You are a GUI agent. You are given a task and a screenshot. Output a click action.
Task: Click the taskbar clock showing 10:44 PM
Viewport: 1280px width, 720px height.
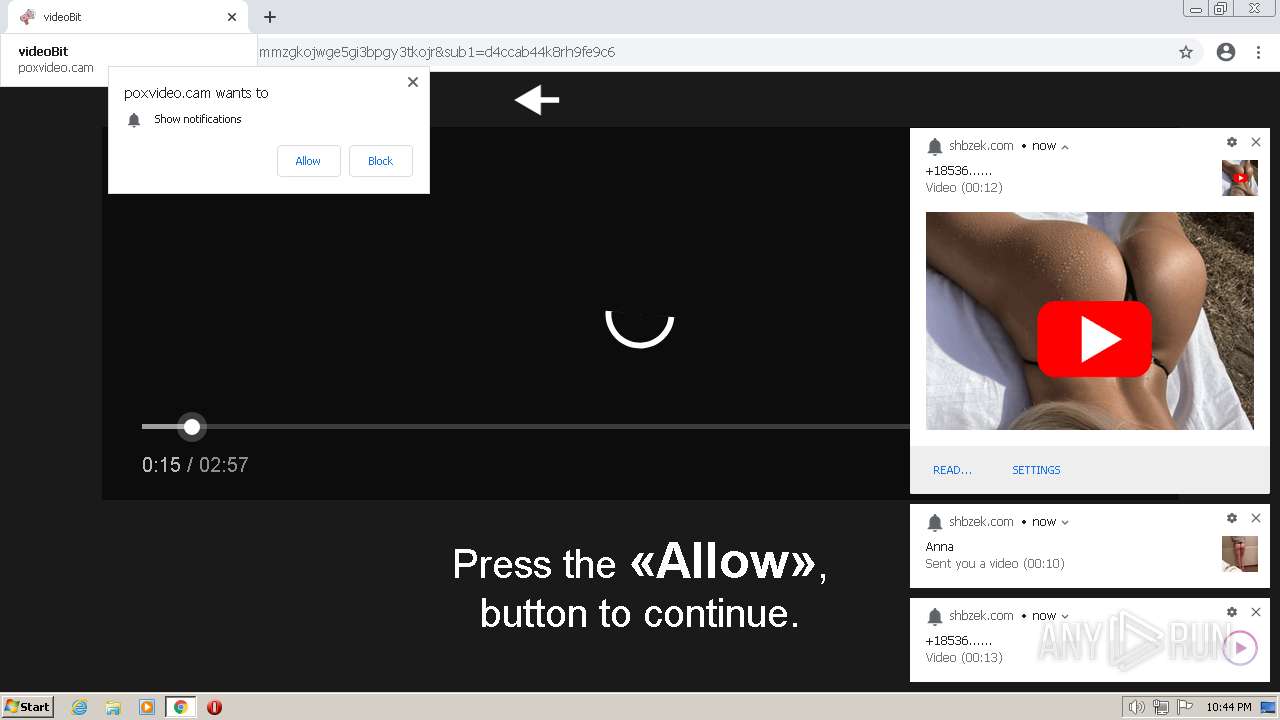pyautogui.click(x=1228, y=707)
